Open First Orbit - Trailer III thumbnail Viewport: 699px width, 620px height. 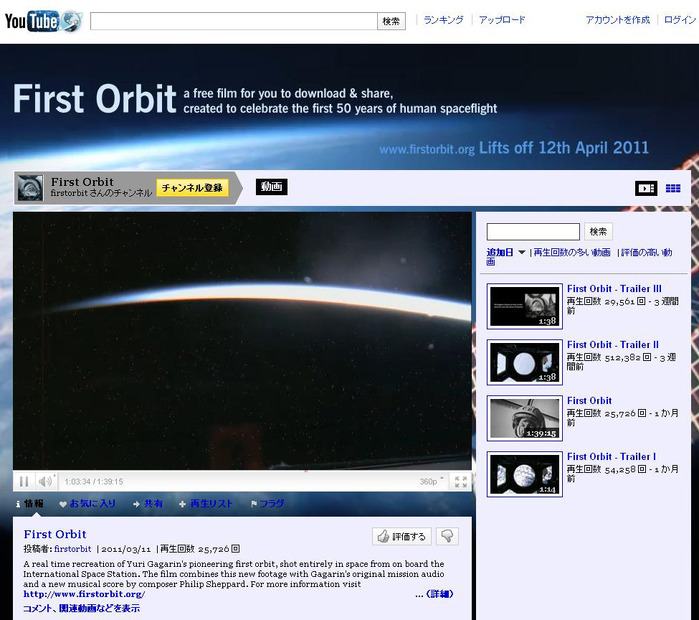pyautogui.click(x=525, y=306)
